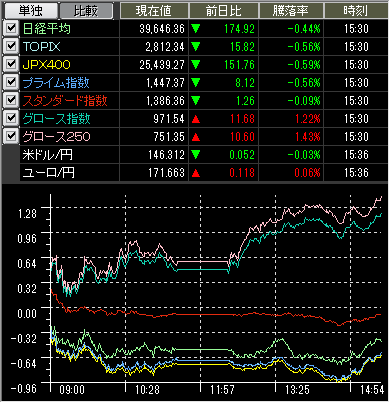Click the 時刻 column header
The image size is (390, 403).
pyautogui.click(x=356, y=11)
